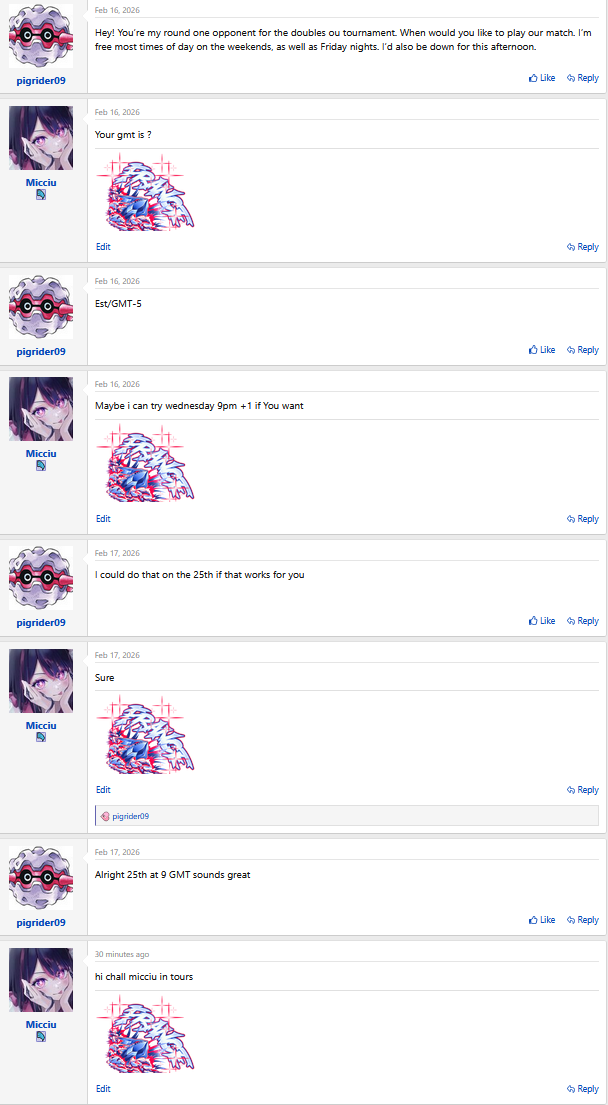Viewport: 608px width, 1105px height.
Task: Like the 'Est/GMT-5' post
Action: [542, 350]
